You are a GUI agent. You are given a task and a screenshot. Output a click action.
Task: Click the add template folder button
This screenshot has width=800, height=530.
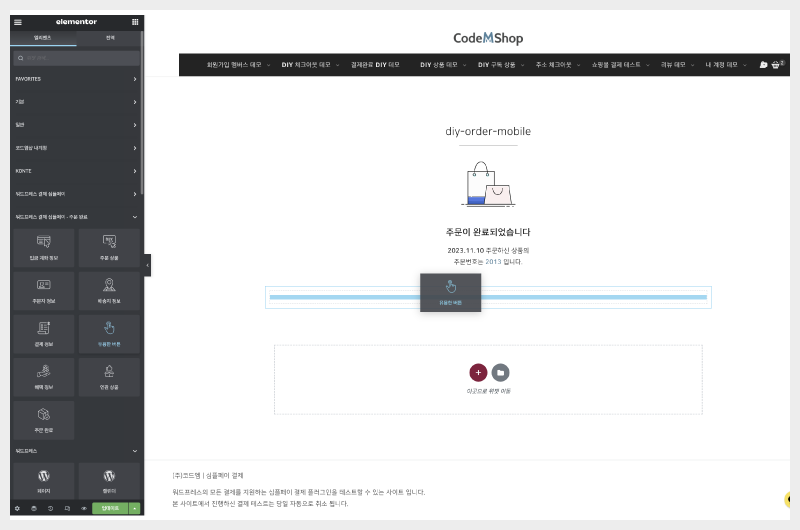500,372
